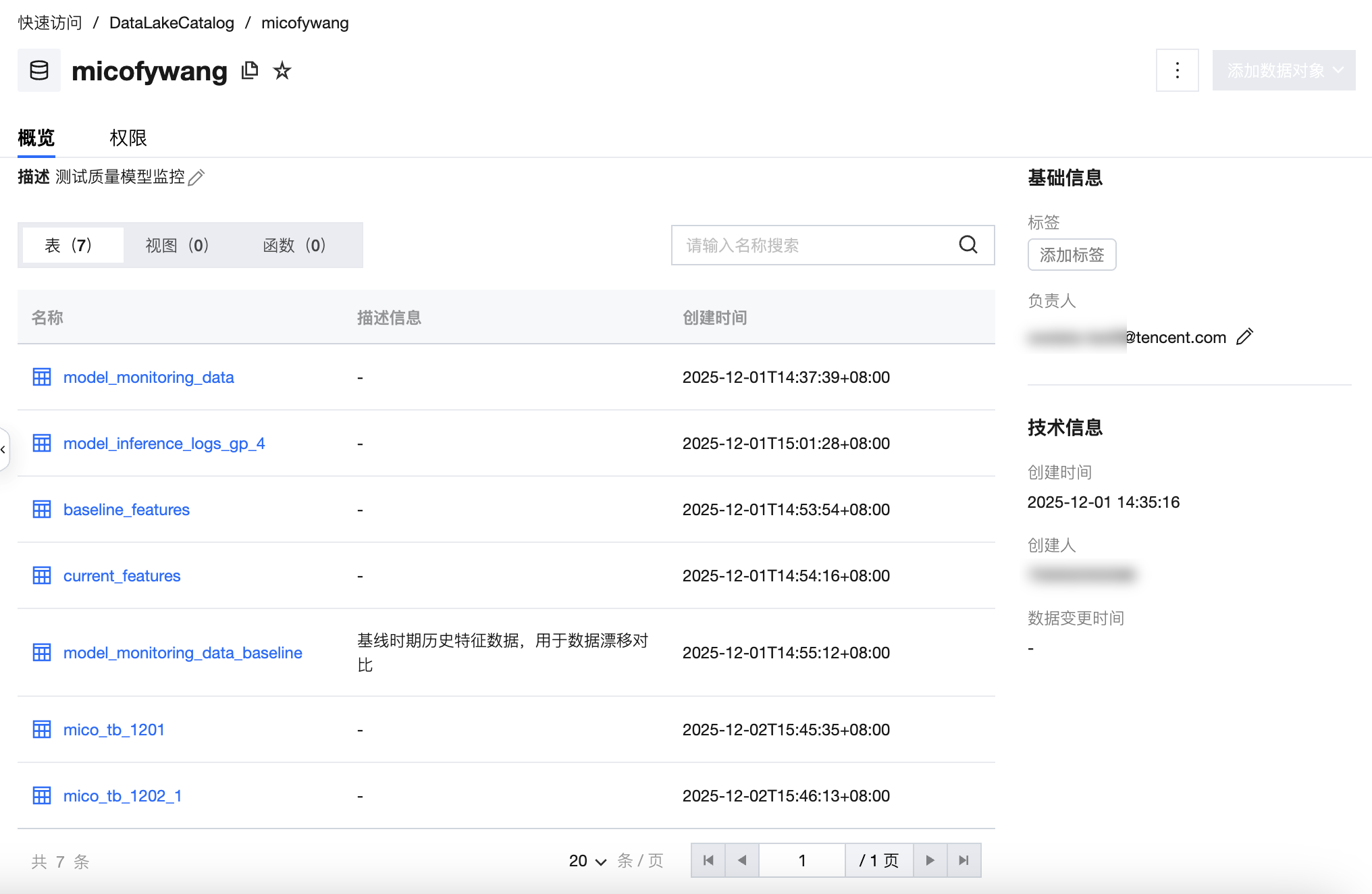This screenshot has height=894, width=1372.
Task: Go to the last page
Action: pyautogui.click(x=964, y=860)
